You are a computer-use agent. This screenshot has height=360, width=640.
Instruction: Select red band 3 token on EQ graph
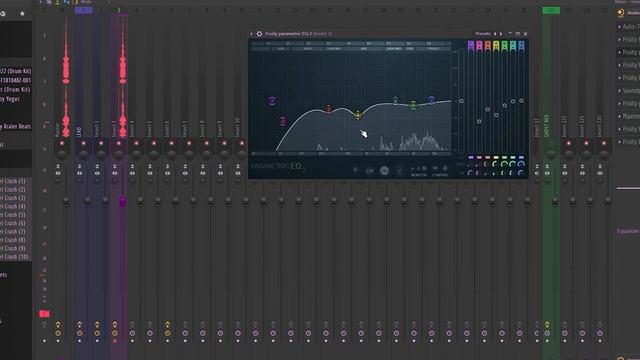point(328,109)
